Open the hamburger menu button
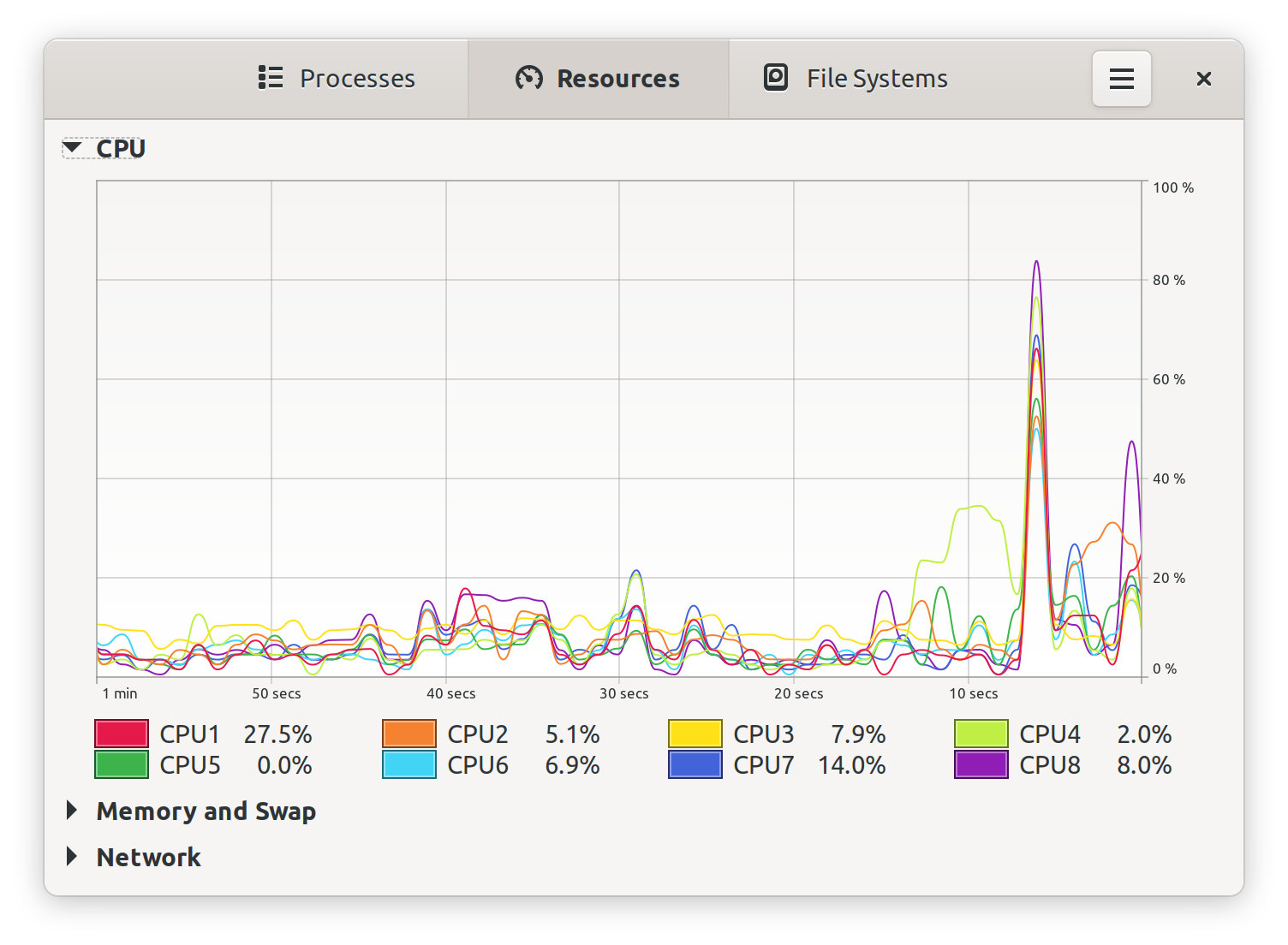Viewport: 1288px width, 945px height. [x=1121, y=79]
